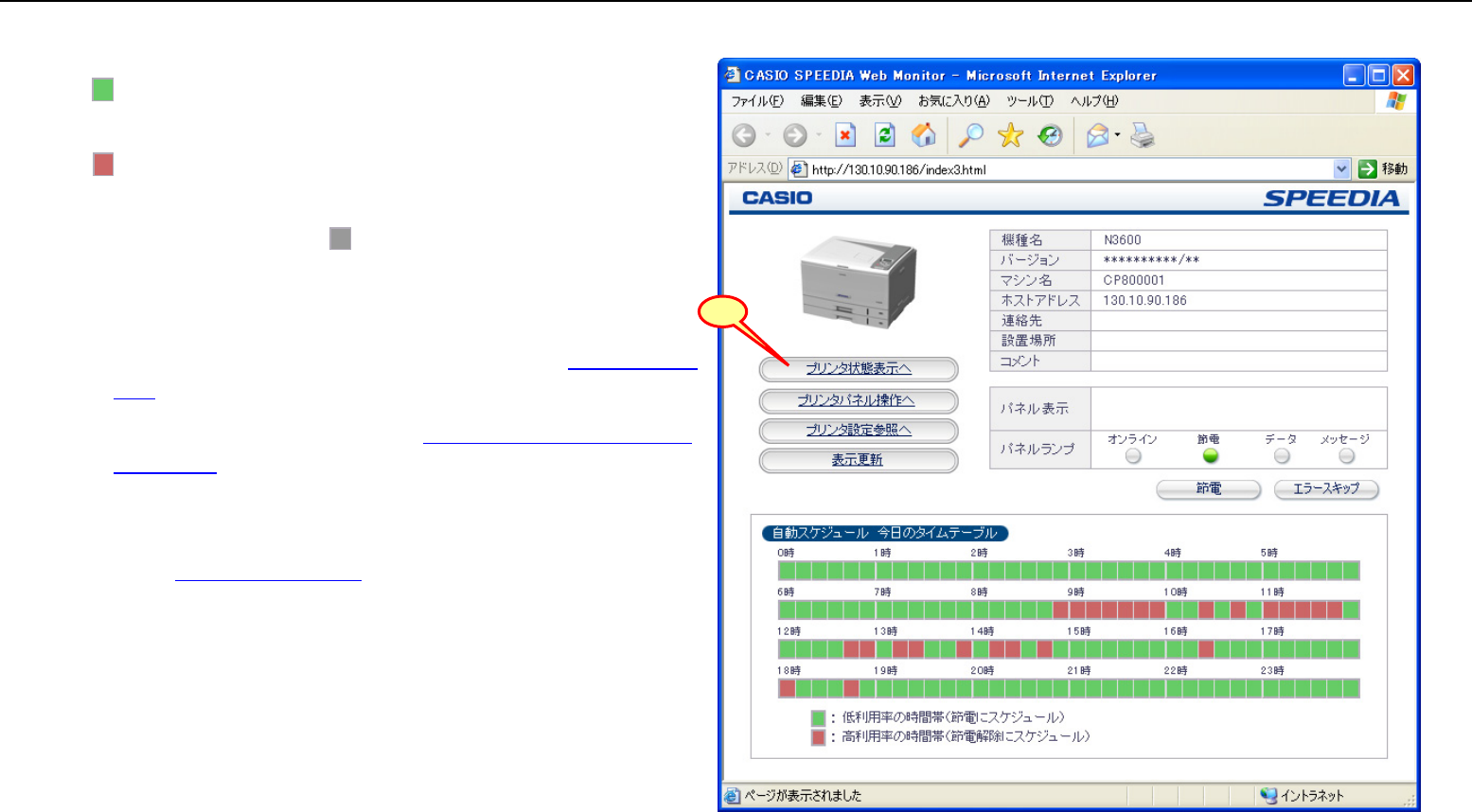Click the 12時 hour label in the timetable
The height and width of the screenshot is (812, 1472).
coord(789,631)
